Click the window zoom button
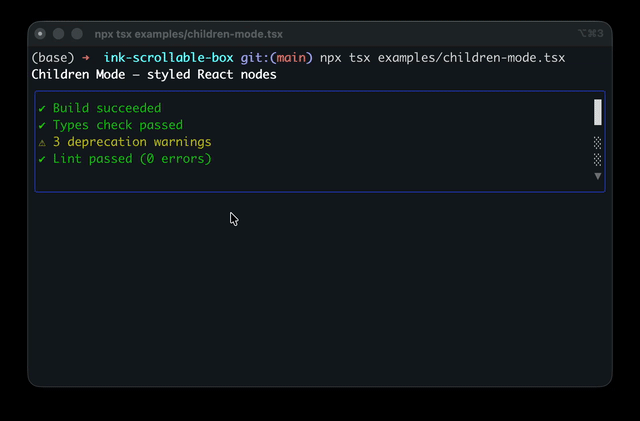640x421 pixels. tap(77, 34)
